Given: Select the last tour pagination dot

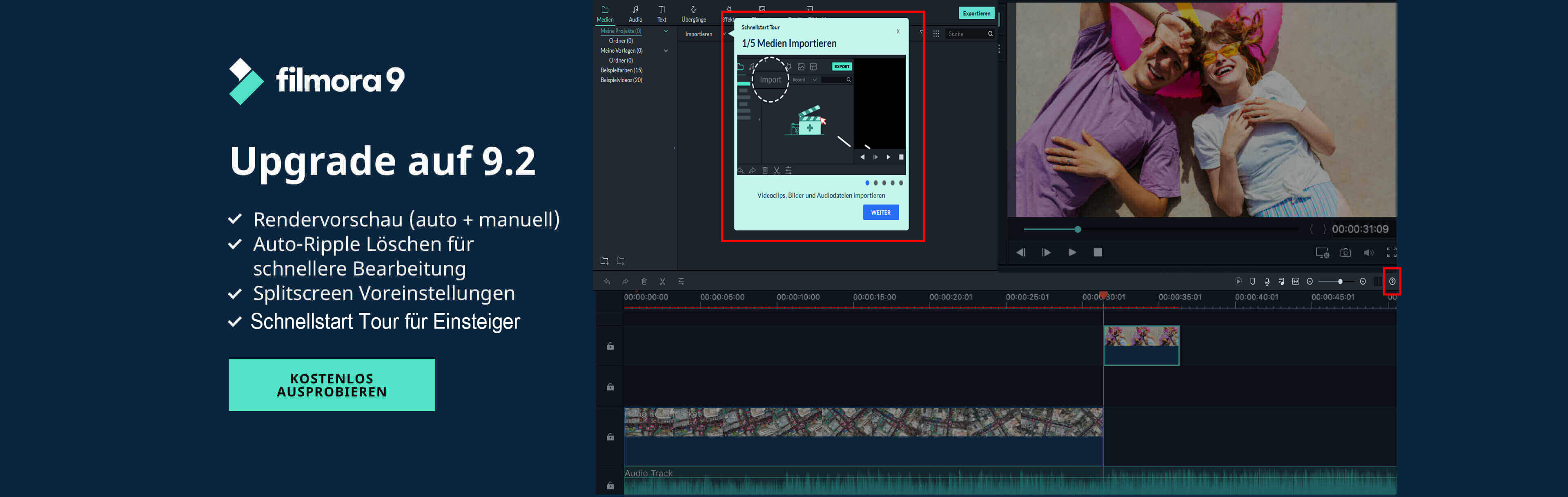Looking at the screenshot, I should coord(901,183).
